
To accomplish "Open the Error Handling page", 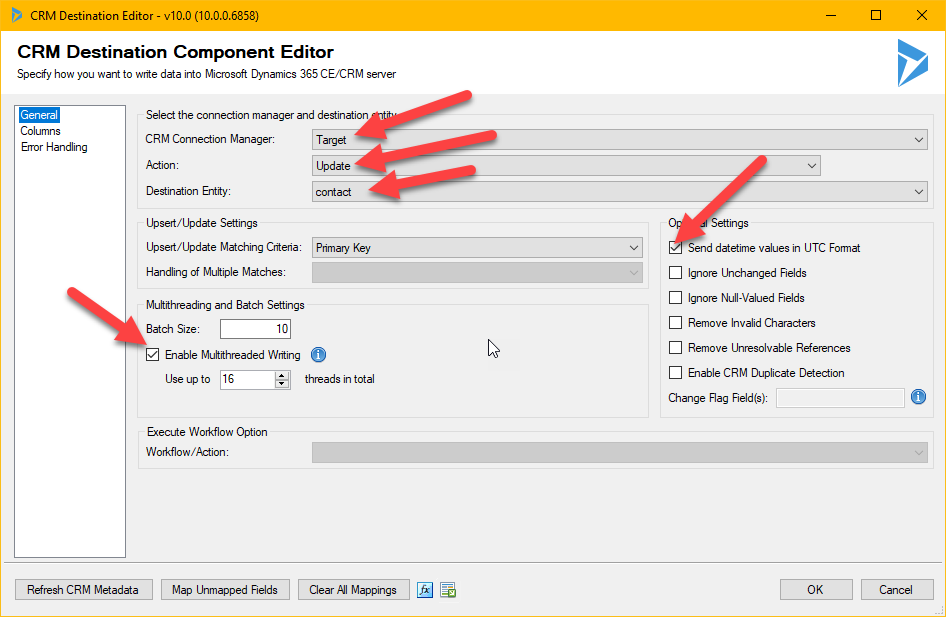I will pos(54,147).
